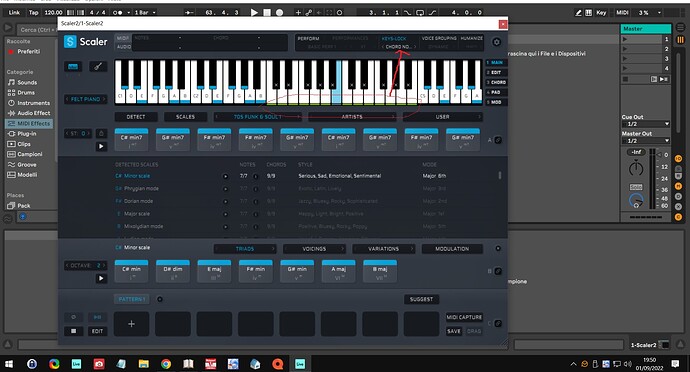
Task: Click the MODULATION button
Action: pos(452,249)
